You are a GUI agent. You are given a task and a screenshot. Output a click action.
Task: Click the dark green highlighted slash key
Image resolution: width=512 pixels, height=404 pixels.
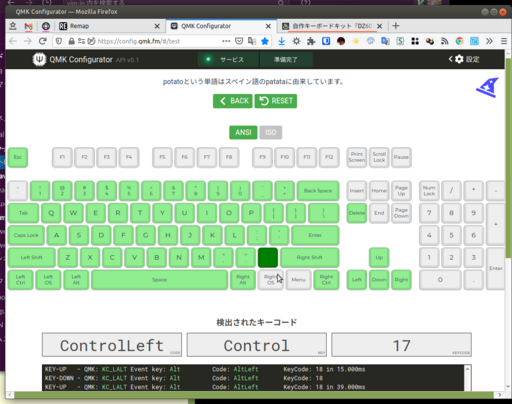click(268, 257)
